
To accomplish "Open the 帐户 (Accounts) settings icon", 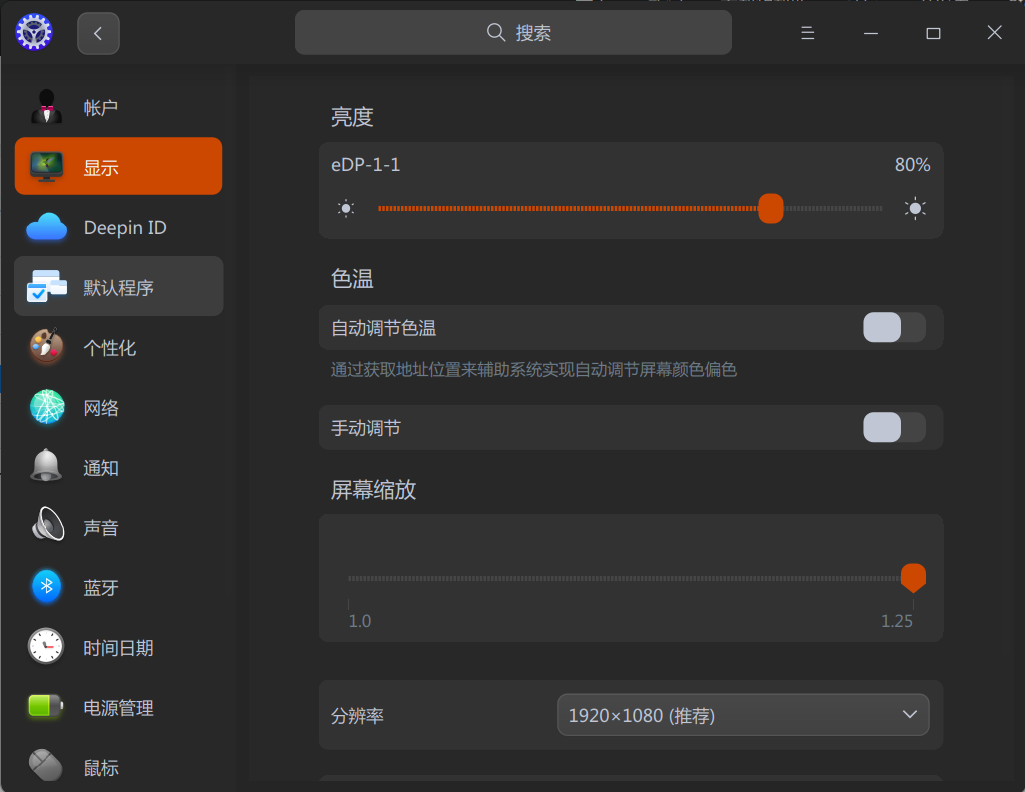I will (44, 107).
